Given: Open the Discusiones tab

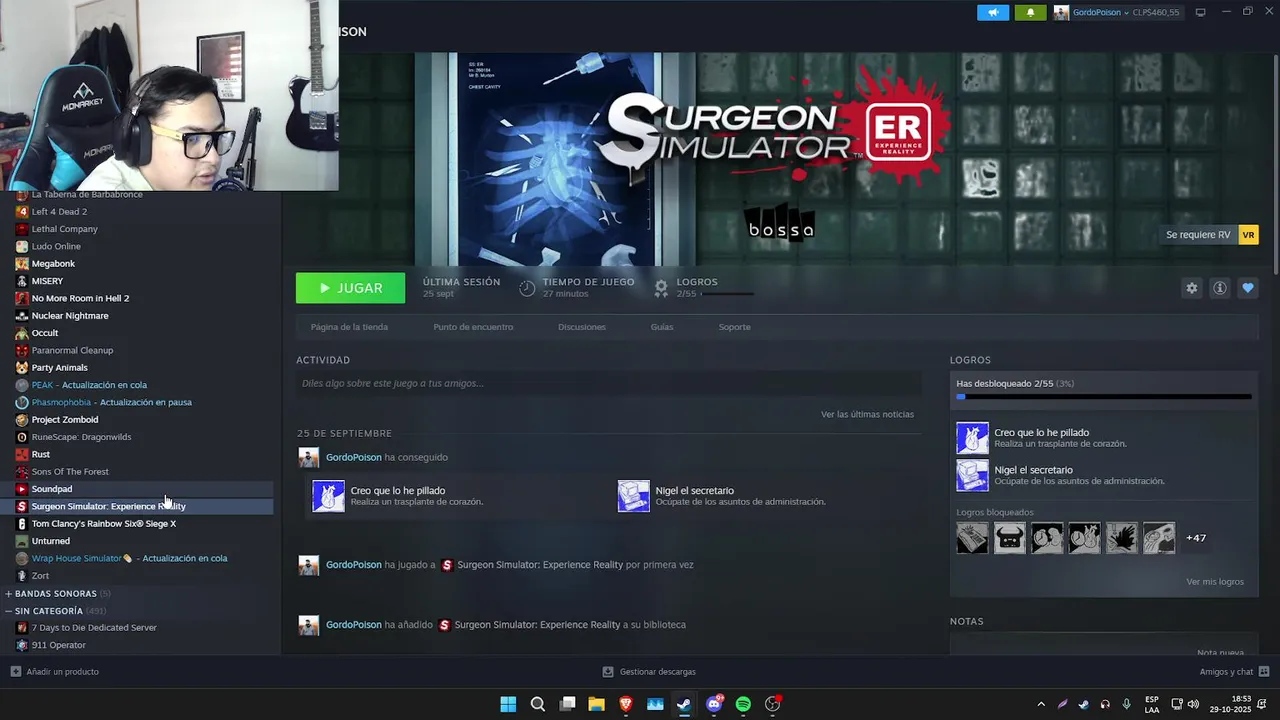Looking at the screenshot, I should tap(582, 327).
